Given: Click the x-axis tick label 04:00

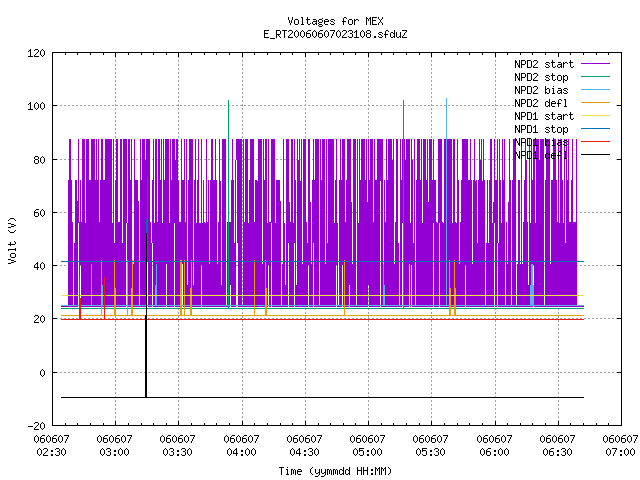Looking at the screenshot, I should [241, 452].
